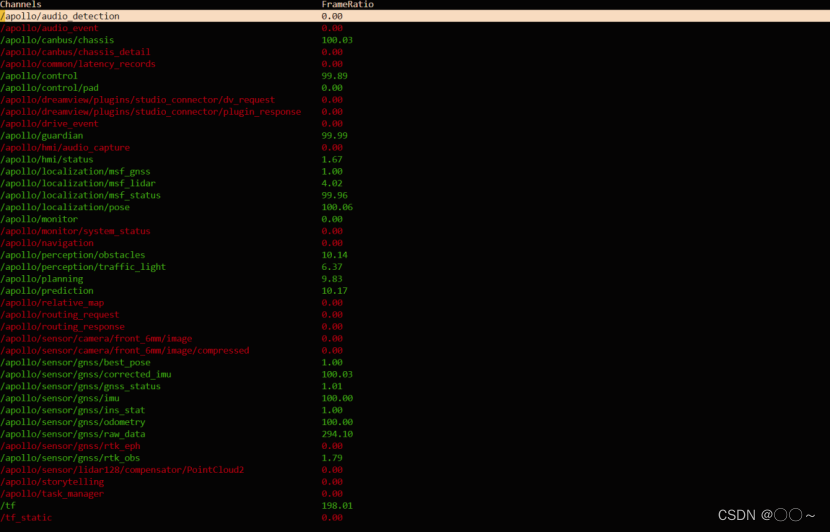Select studio_connector/dv_request channel
This screenshot has width=831, height=532.
point(138,100)
